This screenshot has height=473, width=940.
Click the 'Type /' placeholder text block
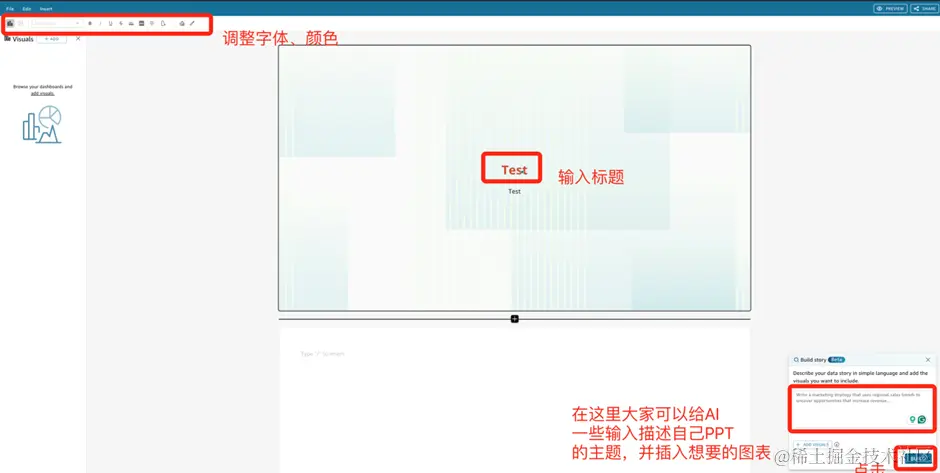point(323,354)
